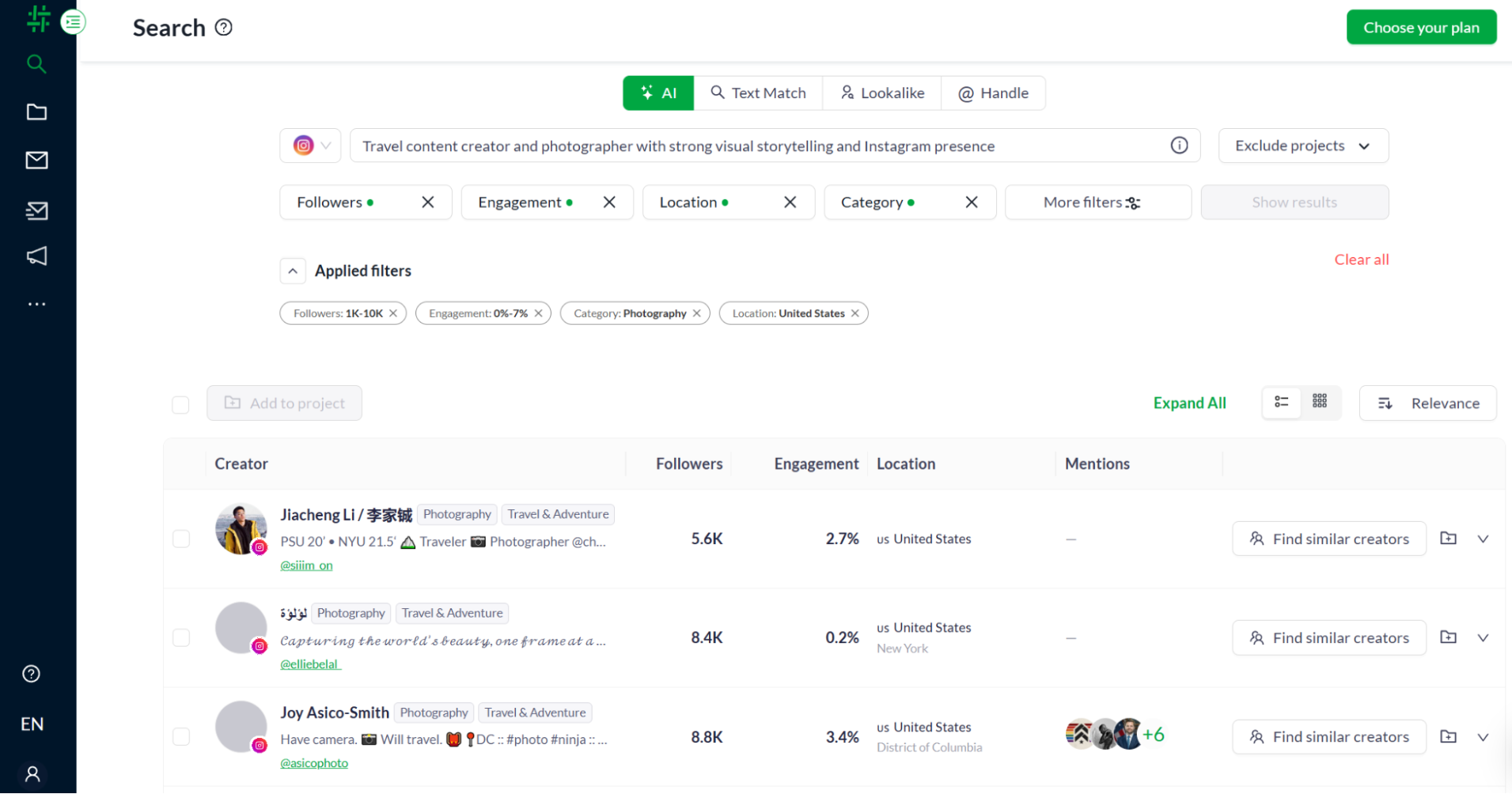Add Jiacheng Li to project folder icon
The image size is (1512, 794).
(1448, 538)
